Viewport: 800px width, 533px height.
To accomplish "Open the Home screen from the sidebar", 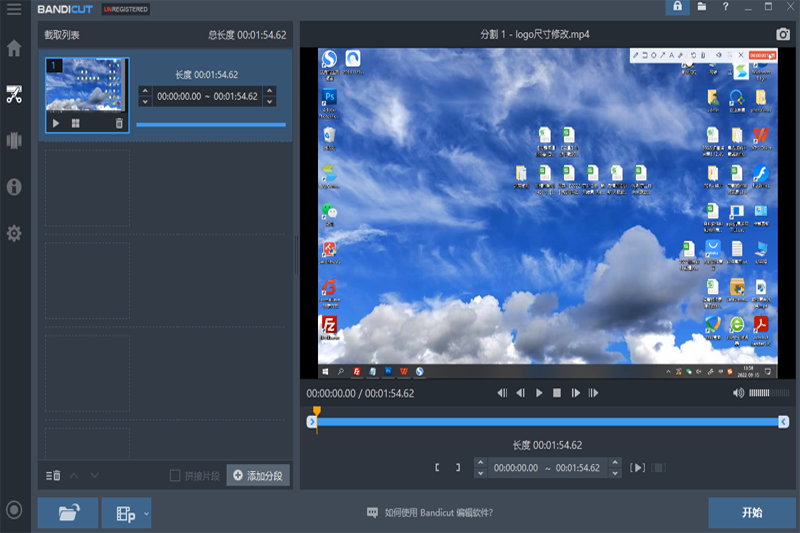I will (14, 48).
